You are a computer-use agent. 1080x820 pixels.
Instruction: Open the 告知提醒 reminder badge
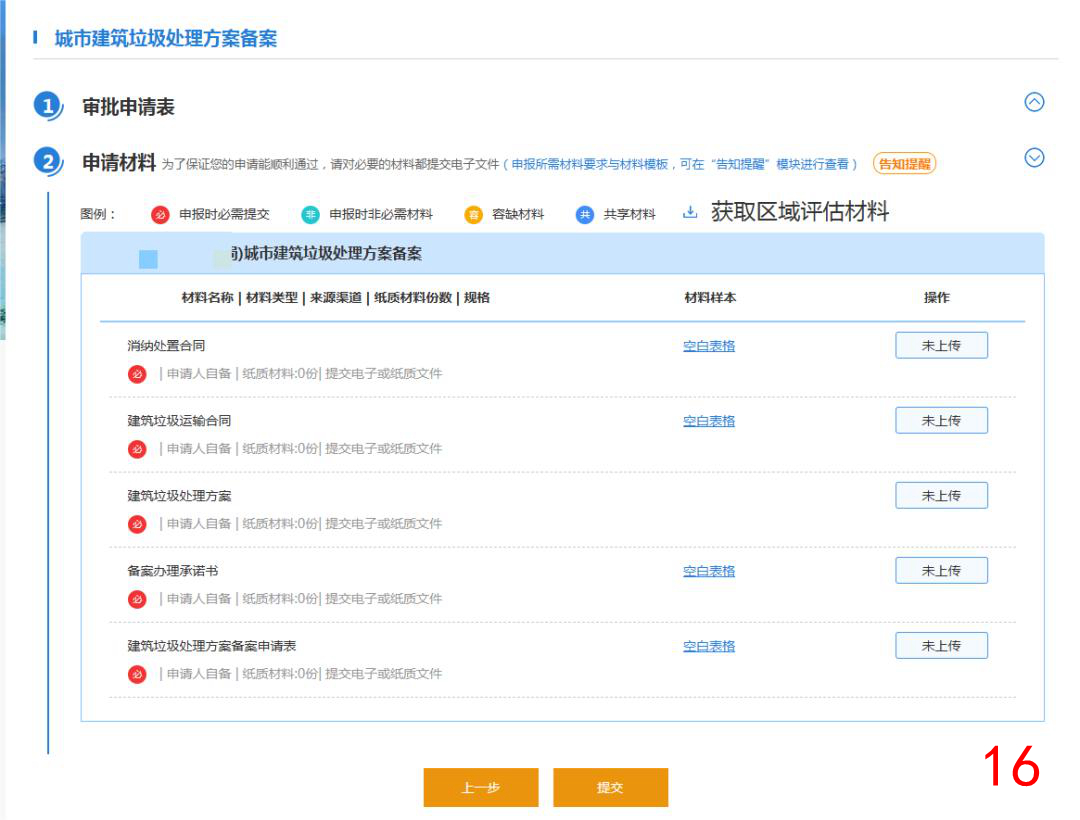point(904,164)
